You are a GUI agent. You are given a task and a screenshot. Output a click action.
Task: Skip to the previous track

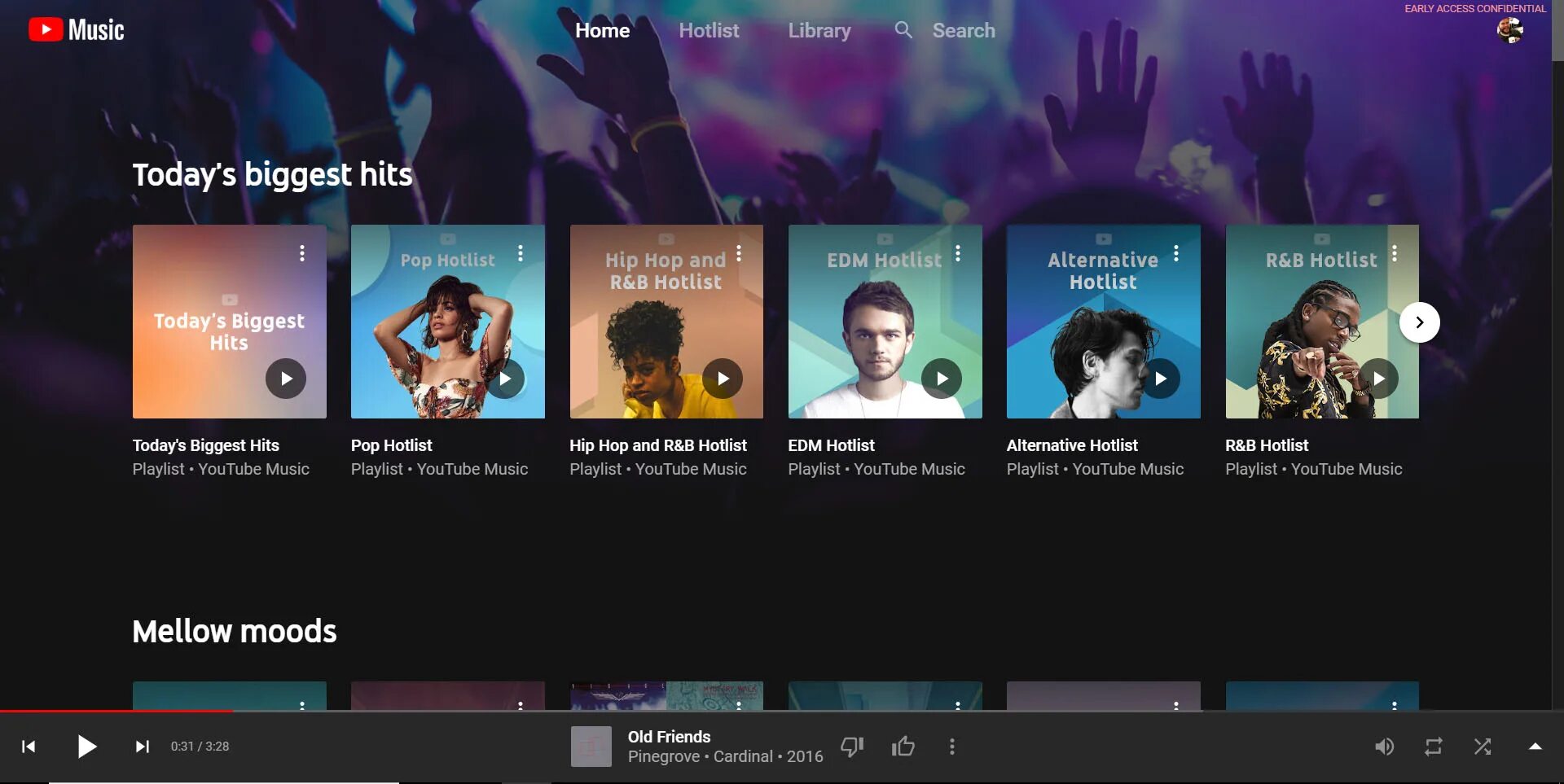[x=29, y=747]
